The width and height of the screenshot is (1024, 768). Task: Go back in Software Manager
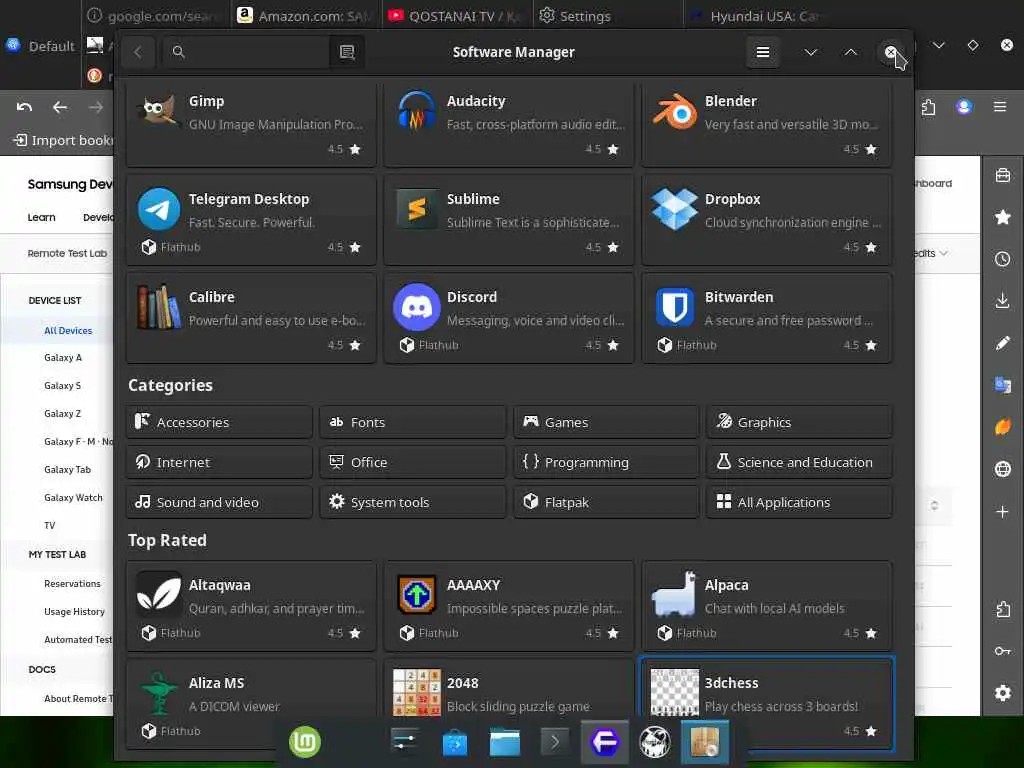[138, 52]
